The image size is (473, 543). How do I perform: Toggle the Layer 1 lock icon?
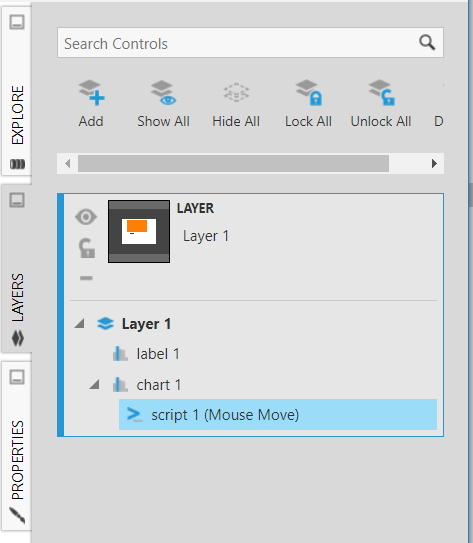87,248
